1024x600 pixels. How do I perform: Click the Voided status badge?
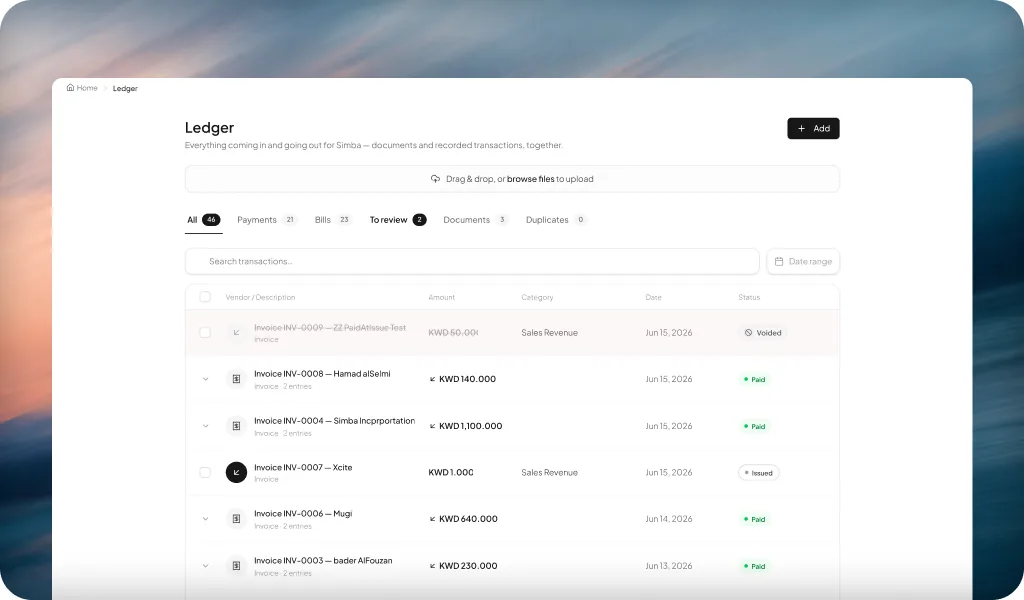click(x=763, y=333)
